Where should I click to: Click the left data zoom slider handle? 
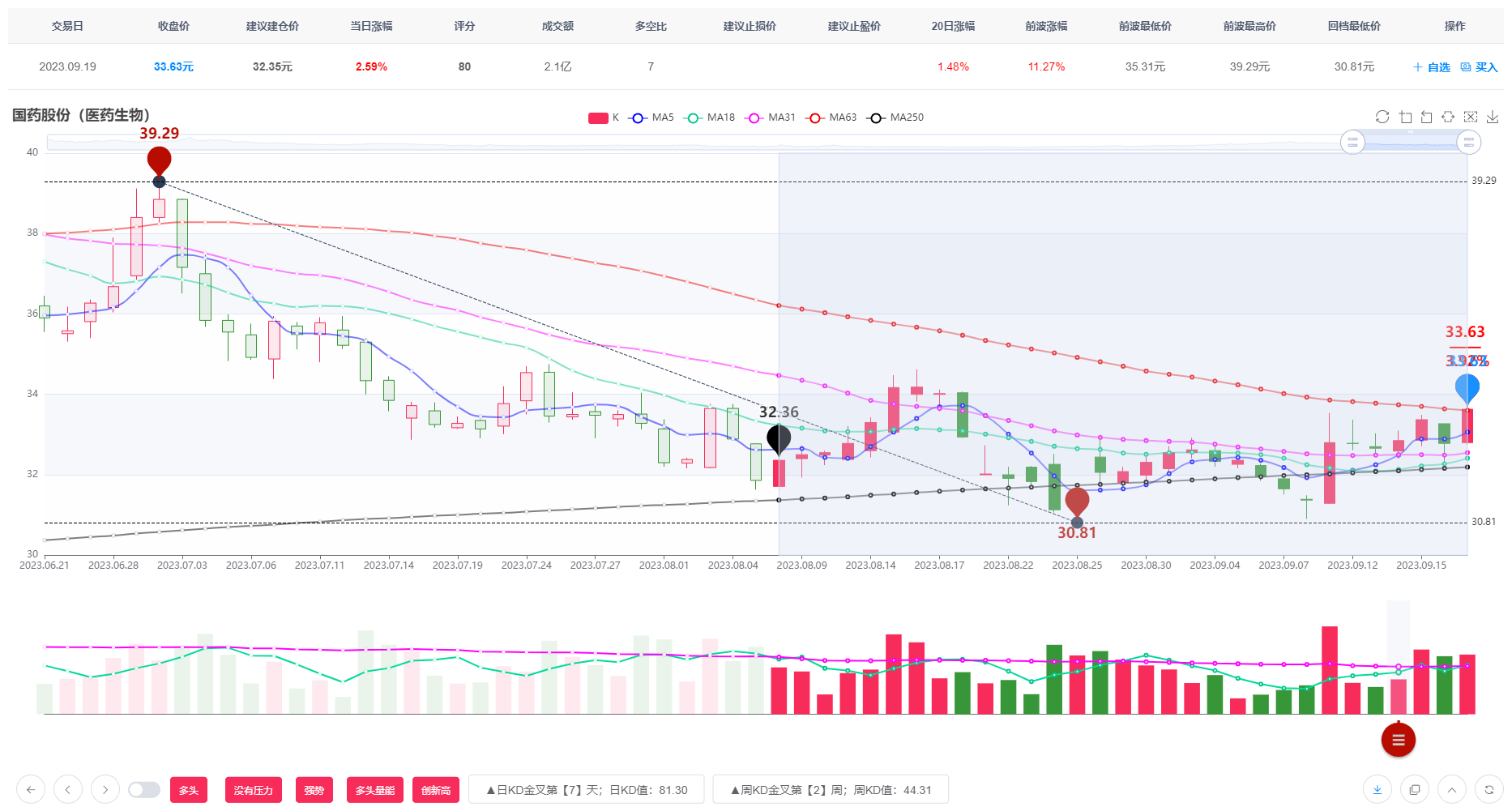1352,143
